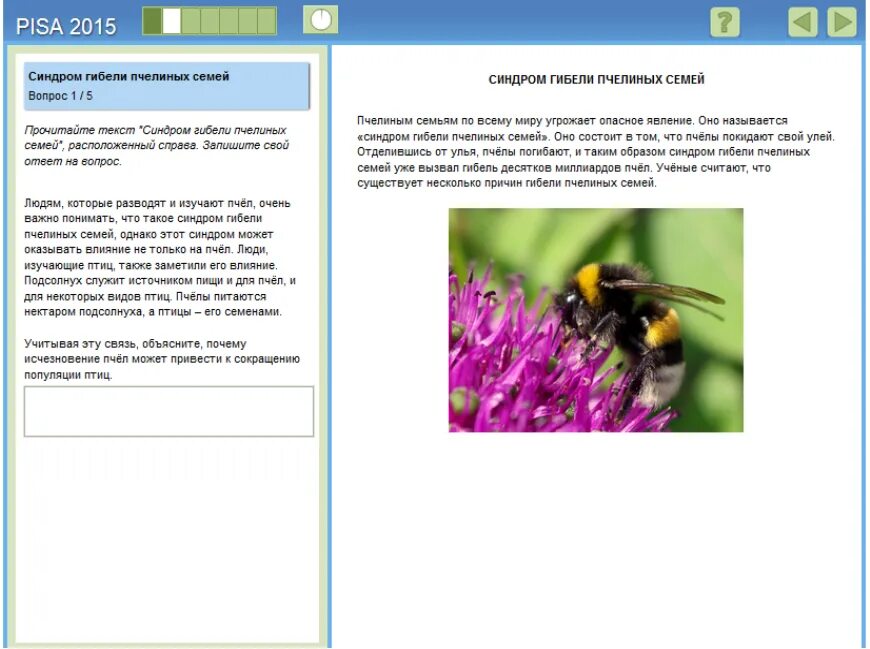Select the last progress bar segment
This screenshot has height=649, width=870.
(267, 21)
